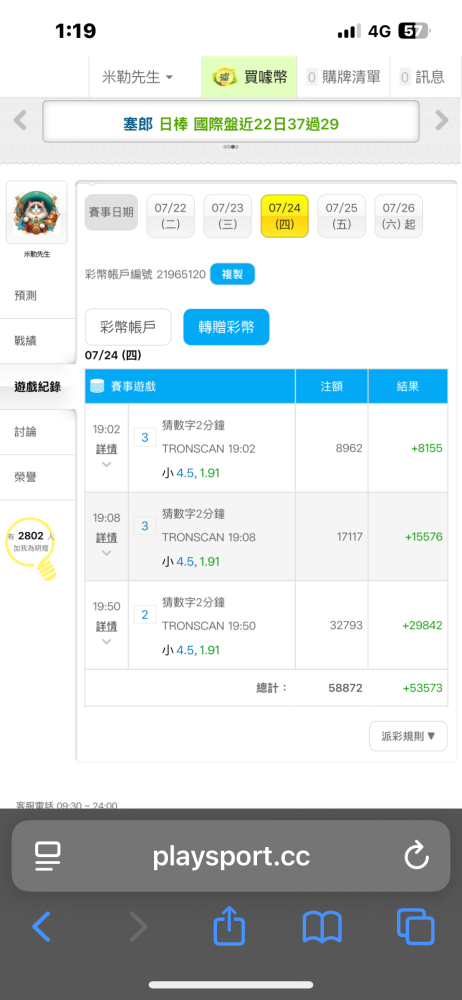Open the 派彩規則 dropdown
Screen dimensions: 462x1000
click(408, 736)
